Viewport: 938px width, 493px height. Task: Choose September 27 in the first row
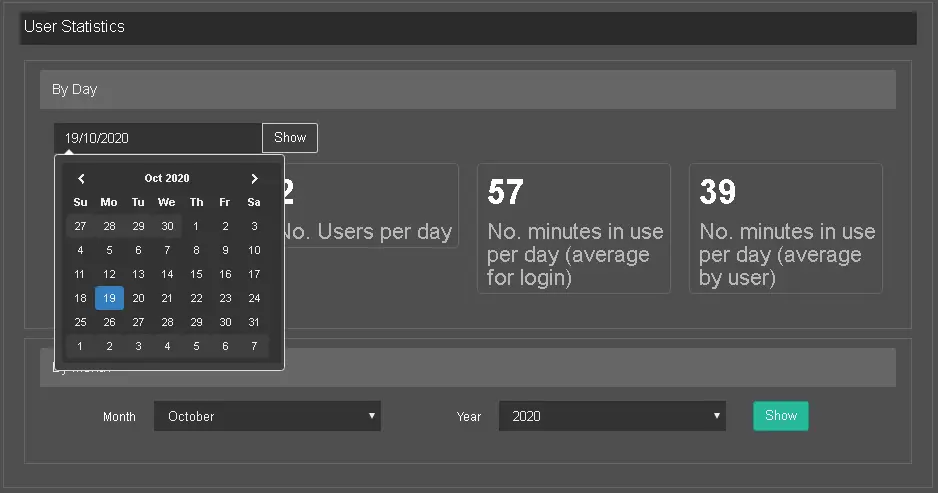click(81, 226)
